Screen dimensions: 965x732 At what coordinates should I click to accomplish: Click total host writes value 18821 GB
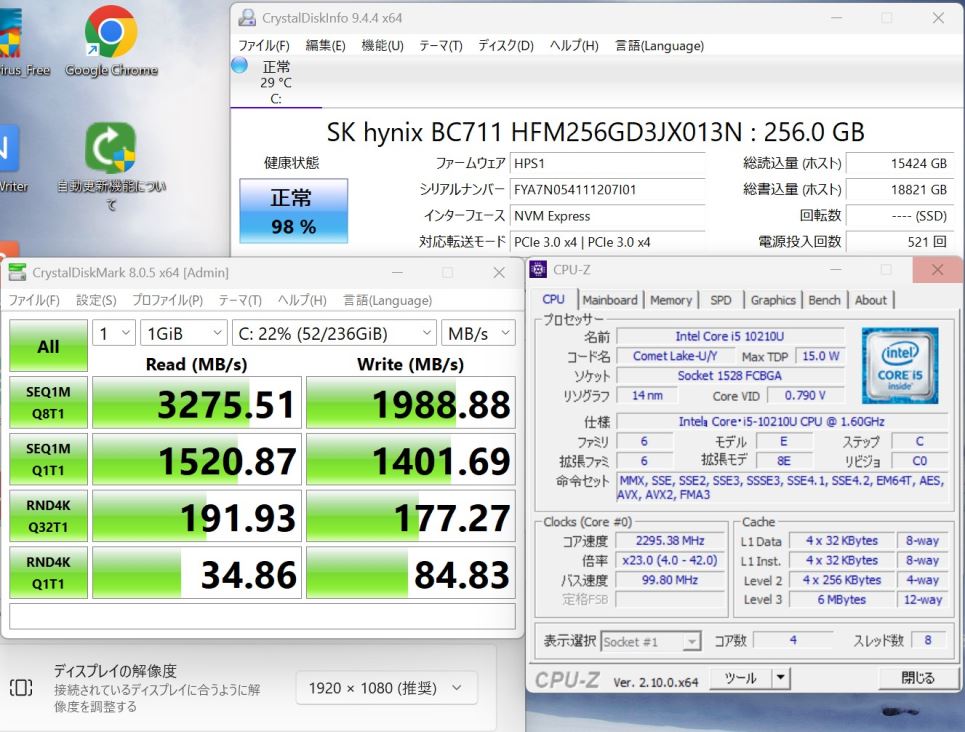(899, 190)
